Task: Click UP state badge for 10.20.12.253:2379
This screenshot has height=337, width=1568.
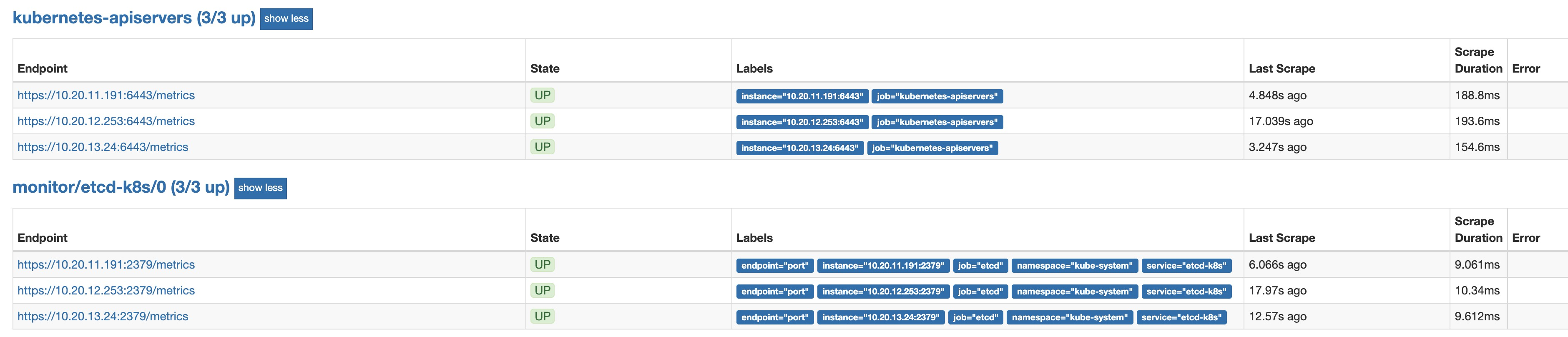Action: [x=543, y=291]
